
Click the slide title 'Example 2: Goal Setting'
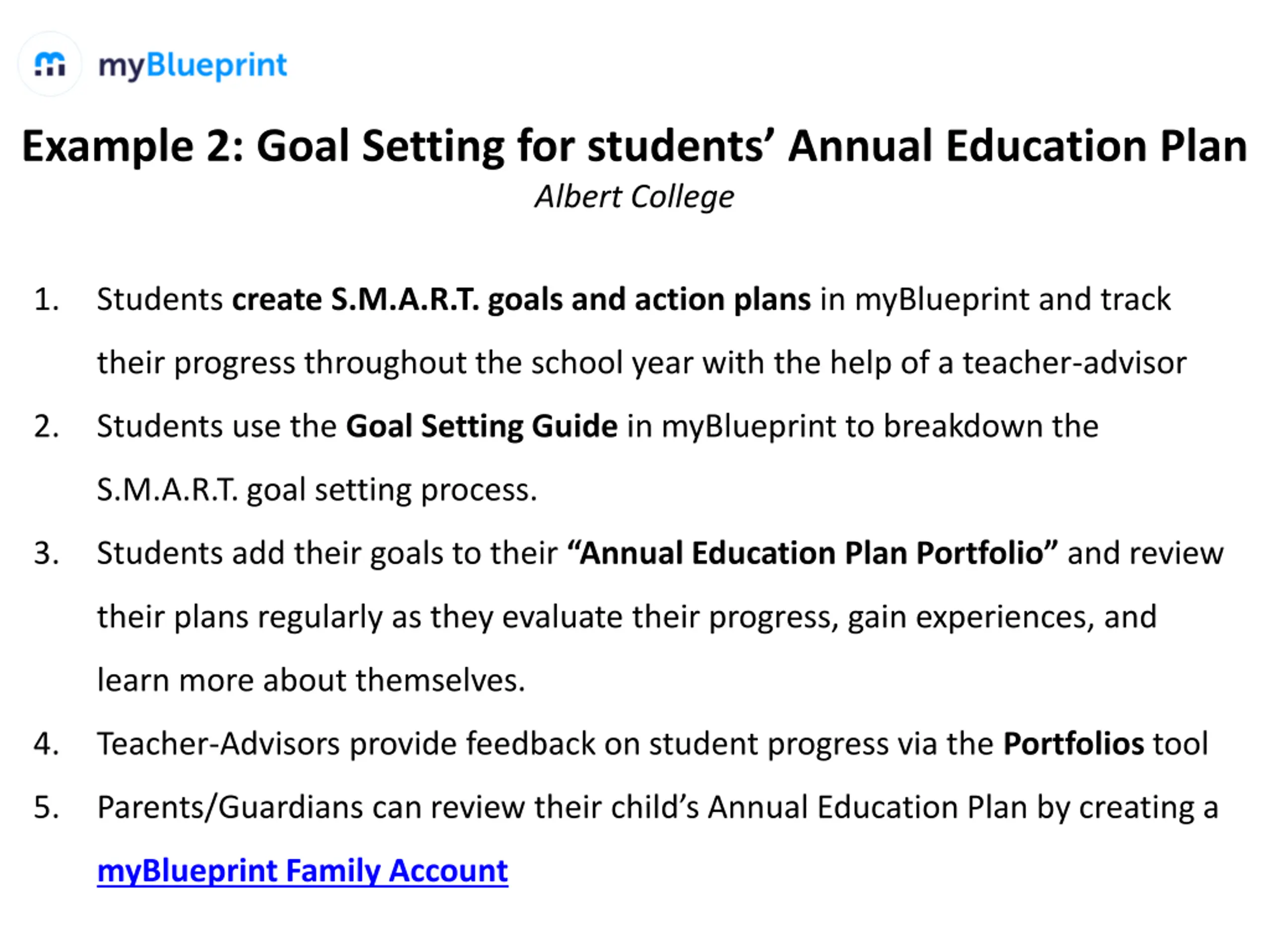(x=634, y=146)
